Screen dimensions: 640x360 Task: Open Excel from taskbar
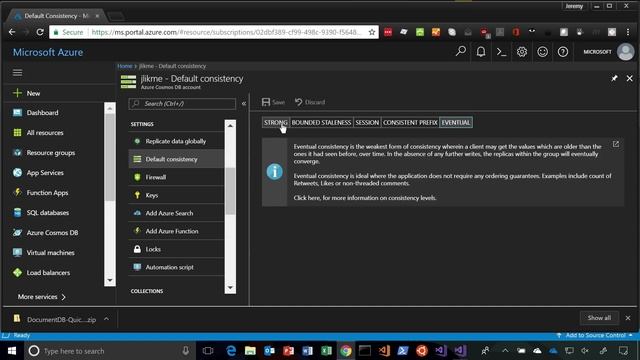click(x=327, y=351)
